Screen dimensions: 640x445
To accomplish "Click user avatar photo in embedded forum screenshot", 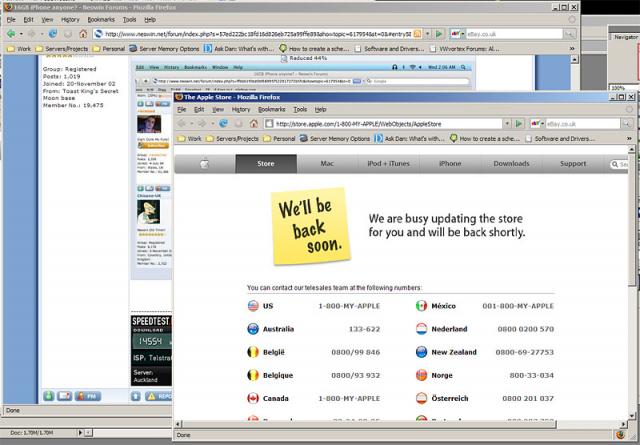I will pos(149,124).
